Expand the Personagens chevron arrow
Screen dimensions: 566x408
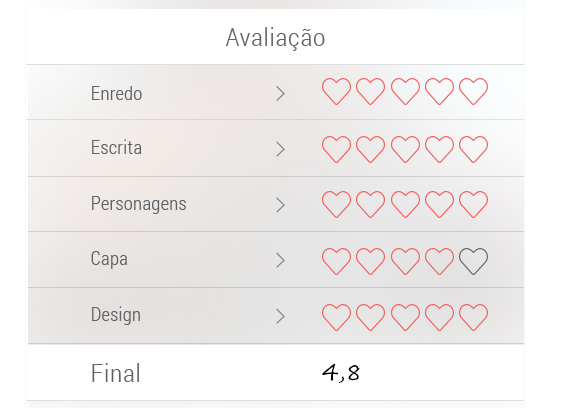click(280, 205)
